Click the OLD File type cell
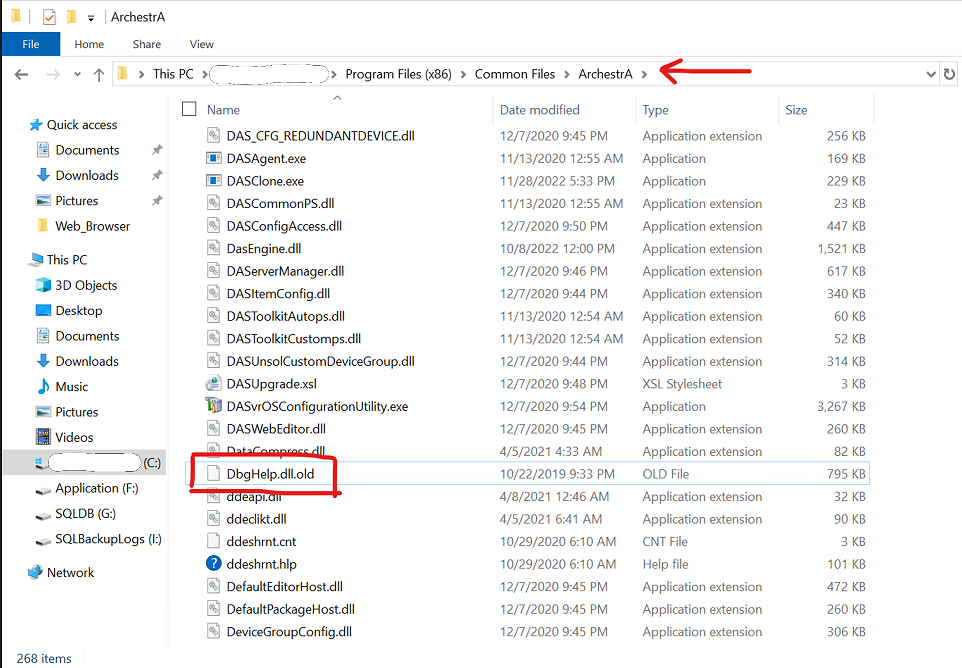The width and height of the screenshot is (962, 668). (666, 474)
